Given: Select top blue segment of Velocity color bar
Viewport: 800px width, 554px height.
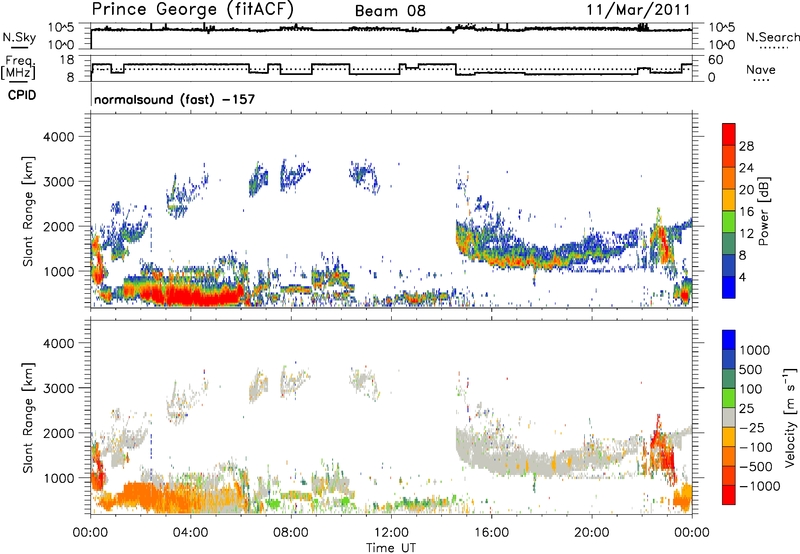Looking at the screenshot, I should coord(729,340).
